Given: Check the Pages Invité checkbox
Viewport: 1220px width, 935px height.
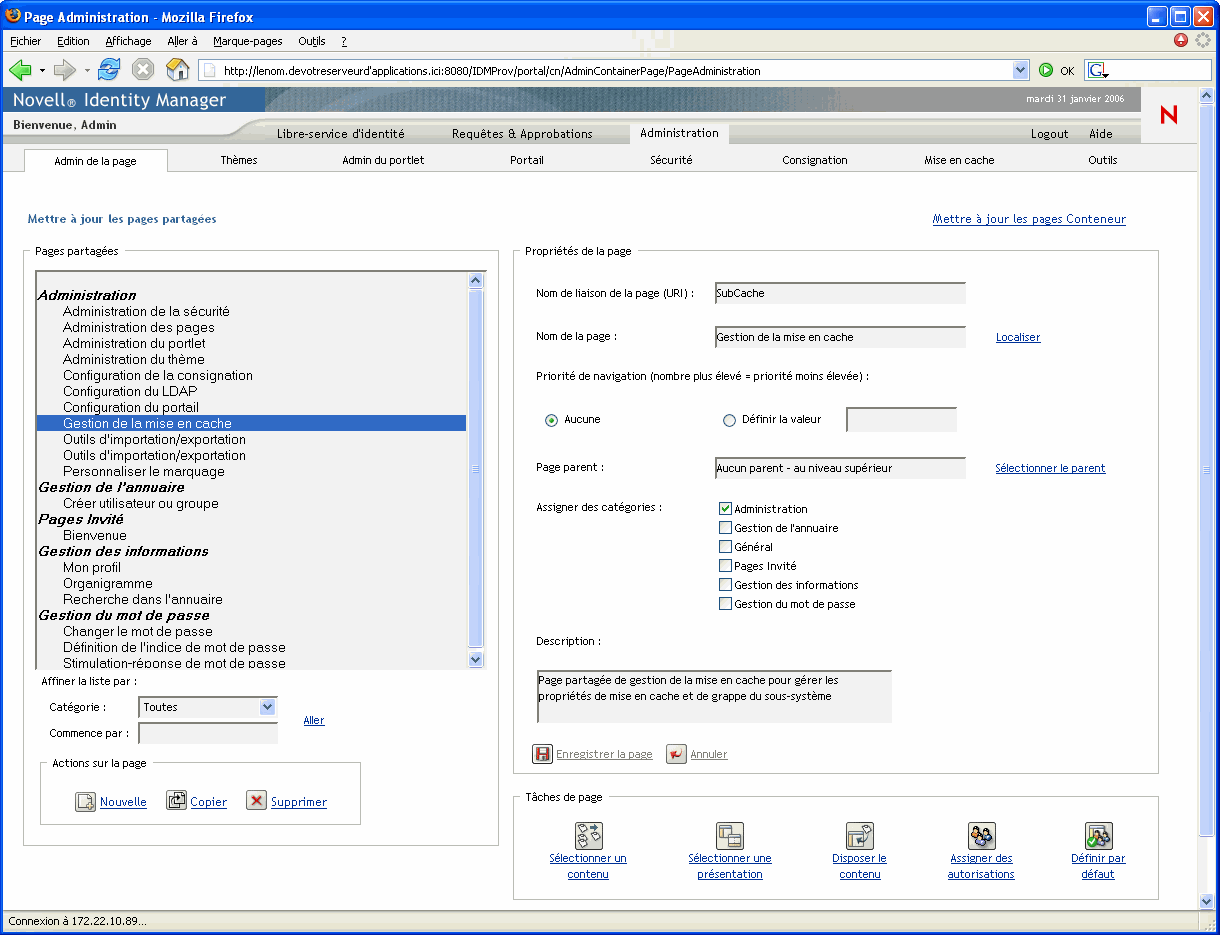Looking at the screenshot, I should pyautogui.click(x=726, y=566).
